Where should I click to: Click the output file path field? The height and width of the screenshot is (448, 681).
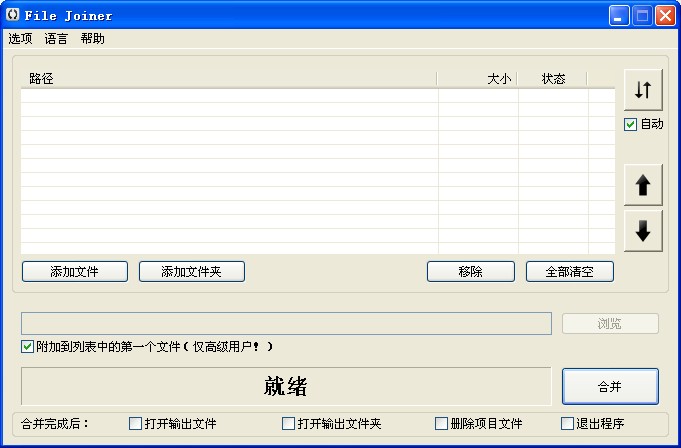click(x=286, y=323)
